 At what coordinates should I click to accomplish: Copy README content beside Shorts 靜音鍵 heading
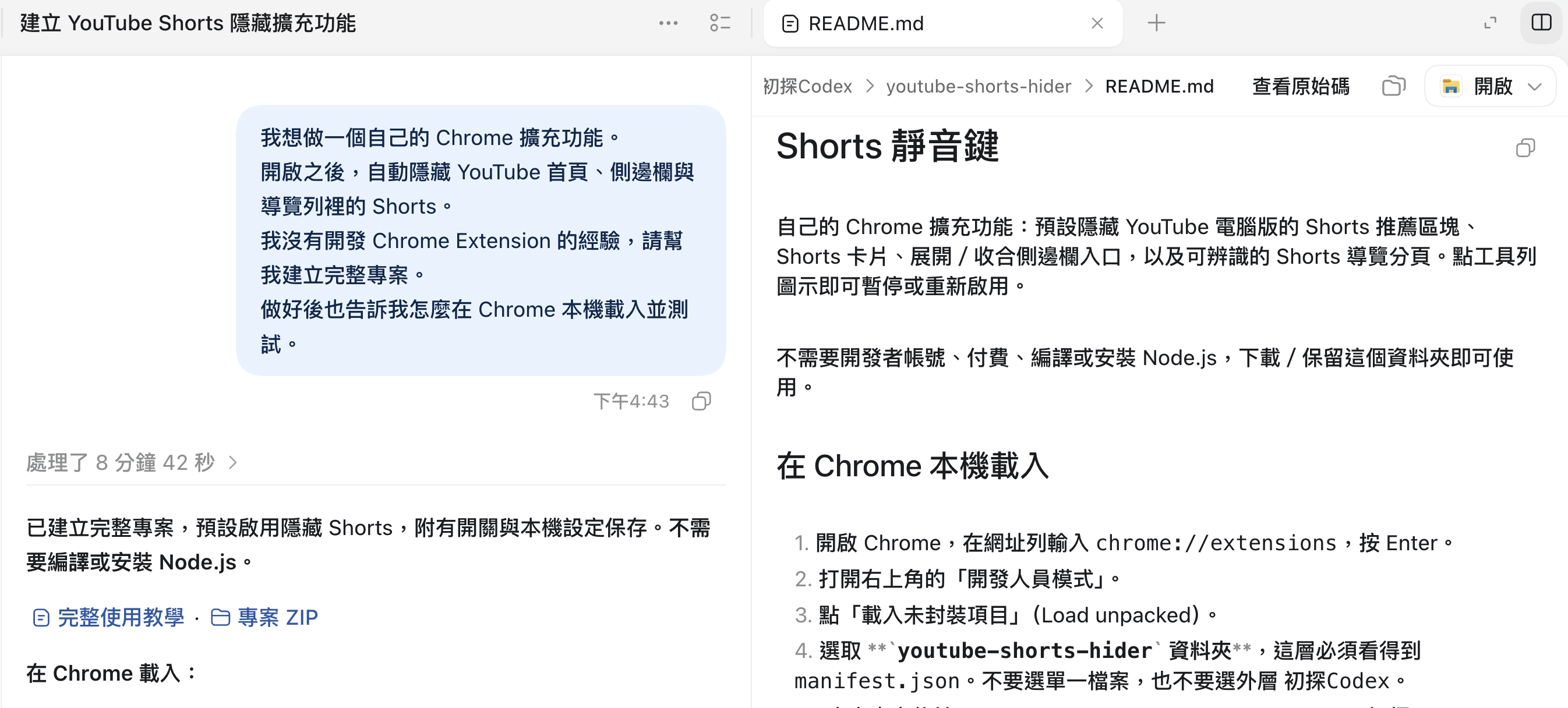tap(1525, 147)
